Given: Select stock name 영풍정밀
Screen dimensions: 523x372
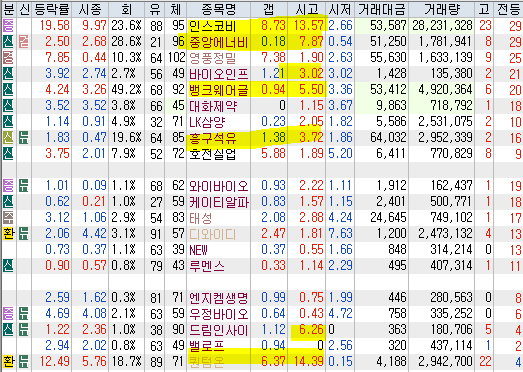Looking at the screenshot, I should (x=212, y=58).
